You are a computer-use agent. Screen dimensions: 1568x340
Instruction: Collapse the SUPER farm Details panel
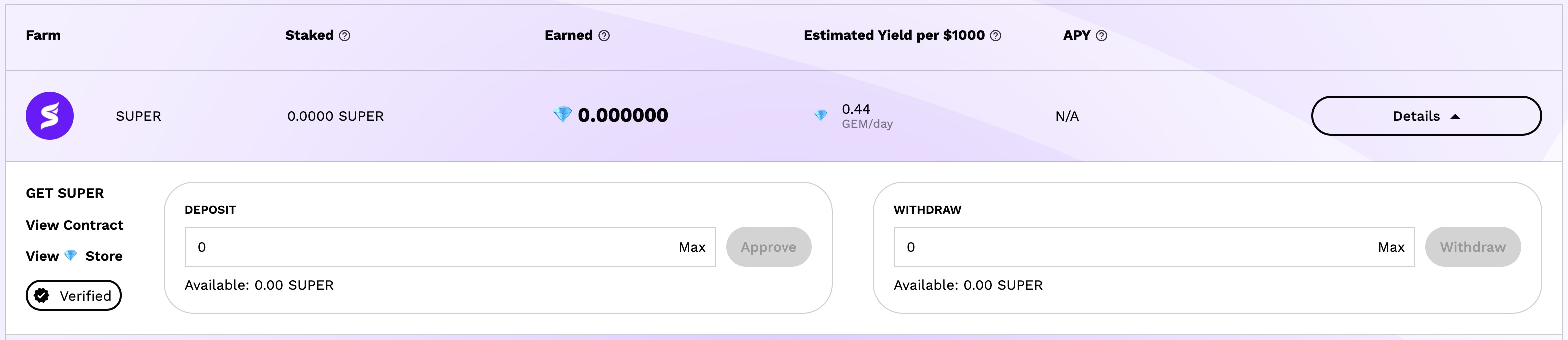click(1426, 116)
